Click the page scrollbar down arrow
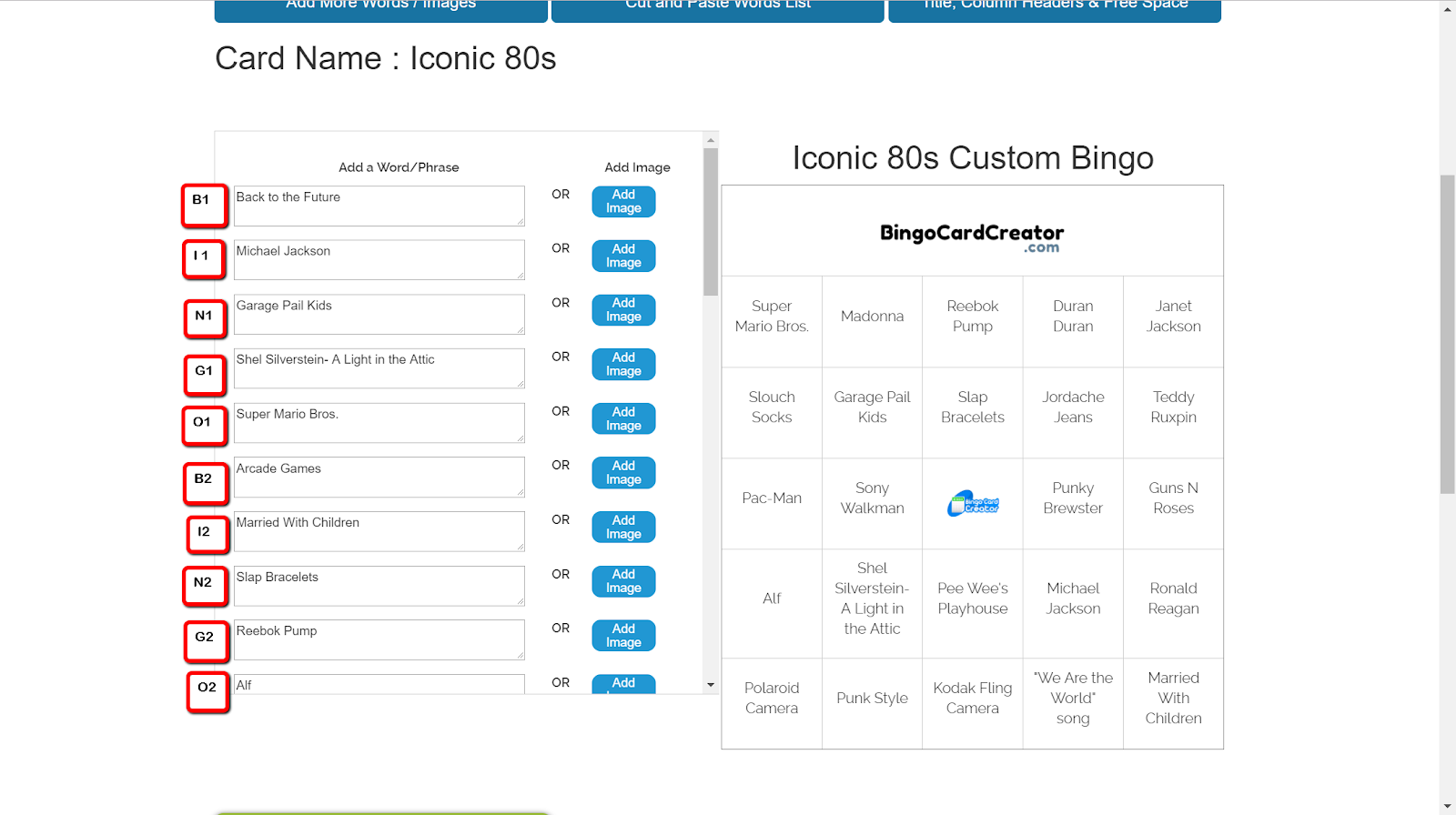 1448,807
